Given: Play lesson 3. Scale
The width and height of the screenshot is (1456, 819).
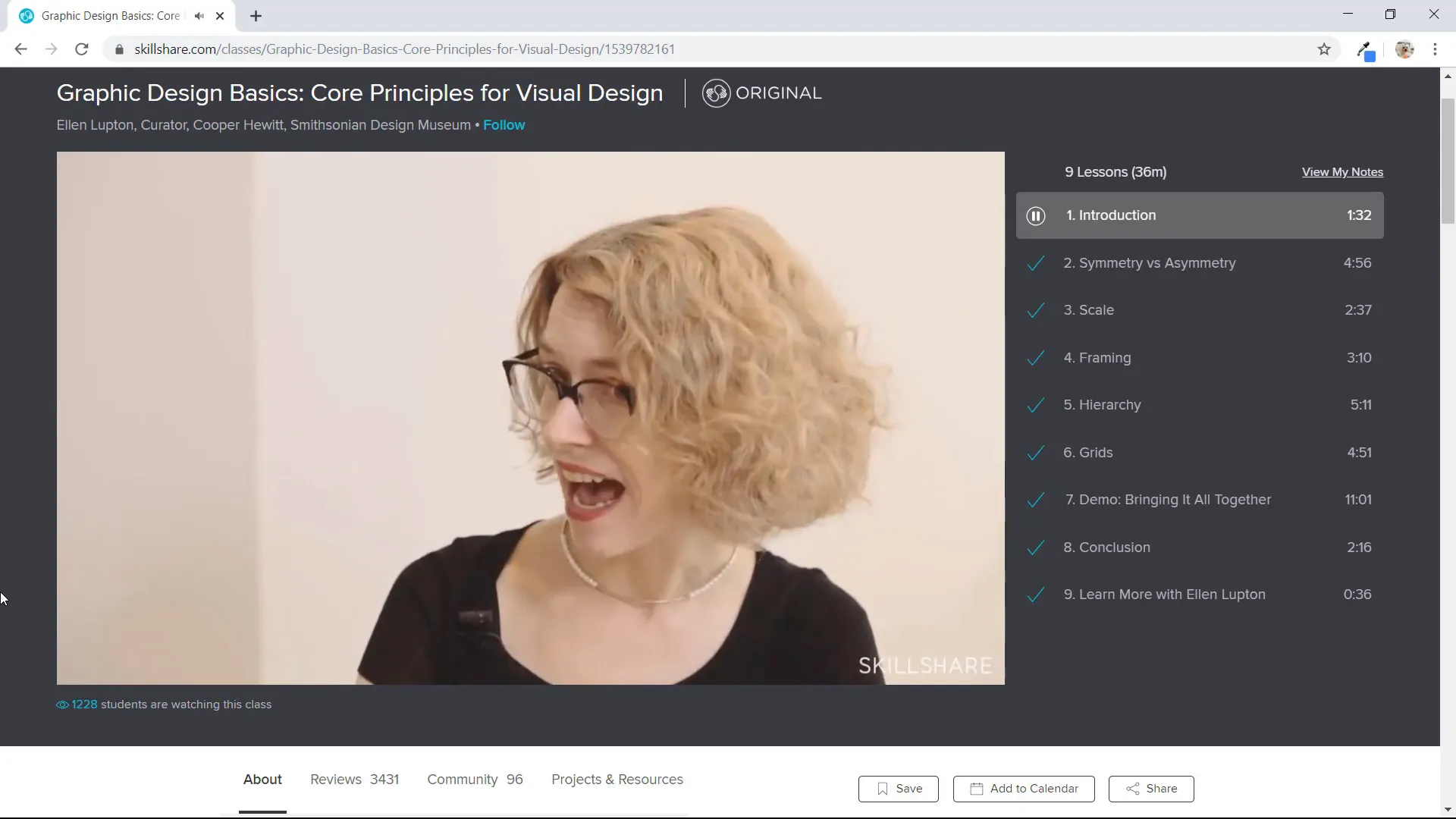Looking at the screenshot, I should pyautogui.click(x=1200, y=310).
